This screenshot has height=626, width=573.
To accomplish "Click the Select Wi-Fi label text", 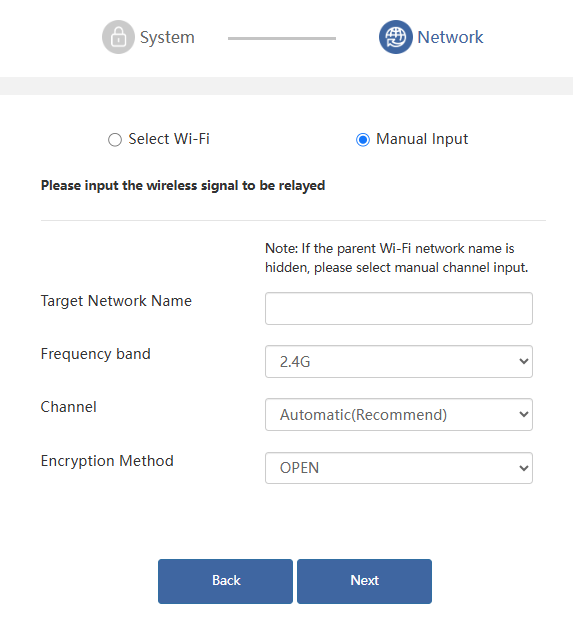I will click(169, 139).
